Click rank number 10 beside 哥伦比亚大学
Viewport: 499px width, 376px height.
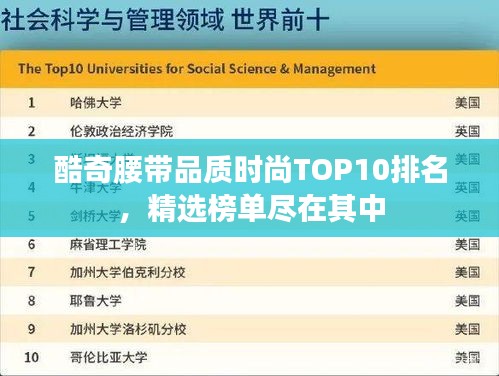(32, 358)
